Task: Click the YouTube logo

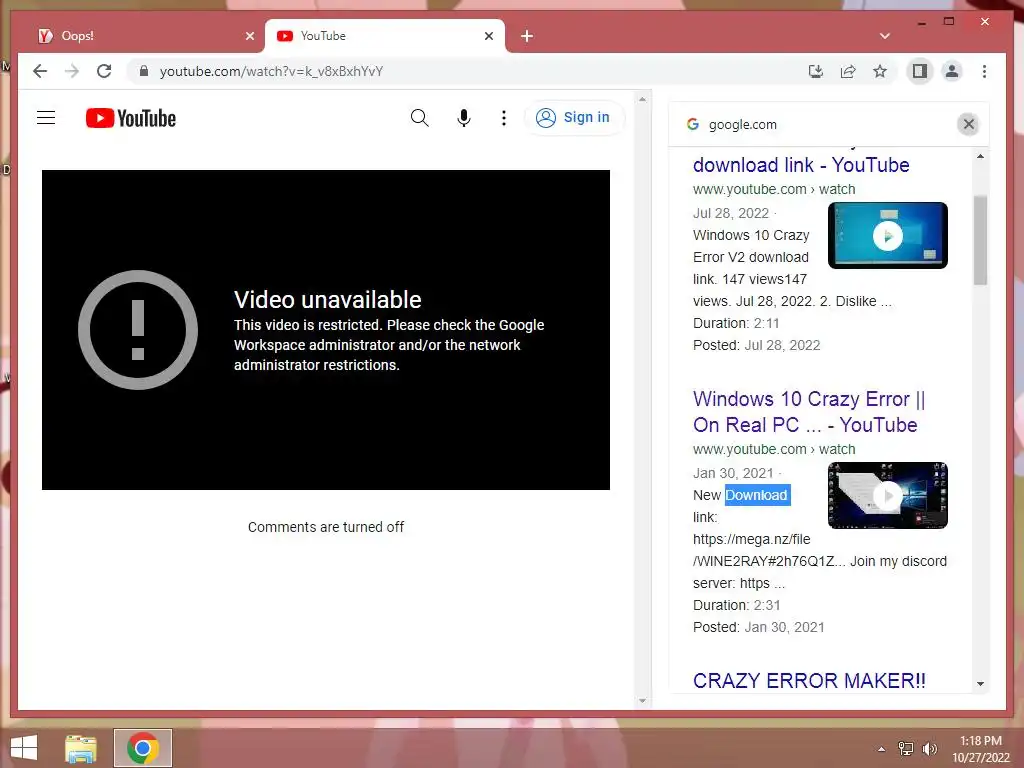Action: point(131,118)
